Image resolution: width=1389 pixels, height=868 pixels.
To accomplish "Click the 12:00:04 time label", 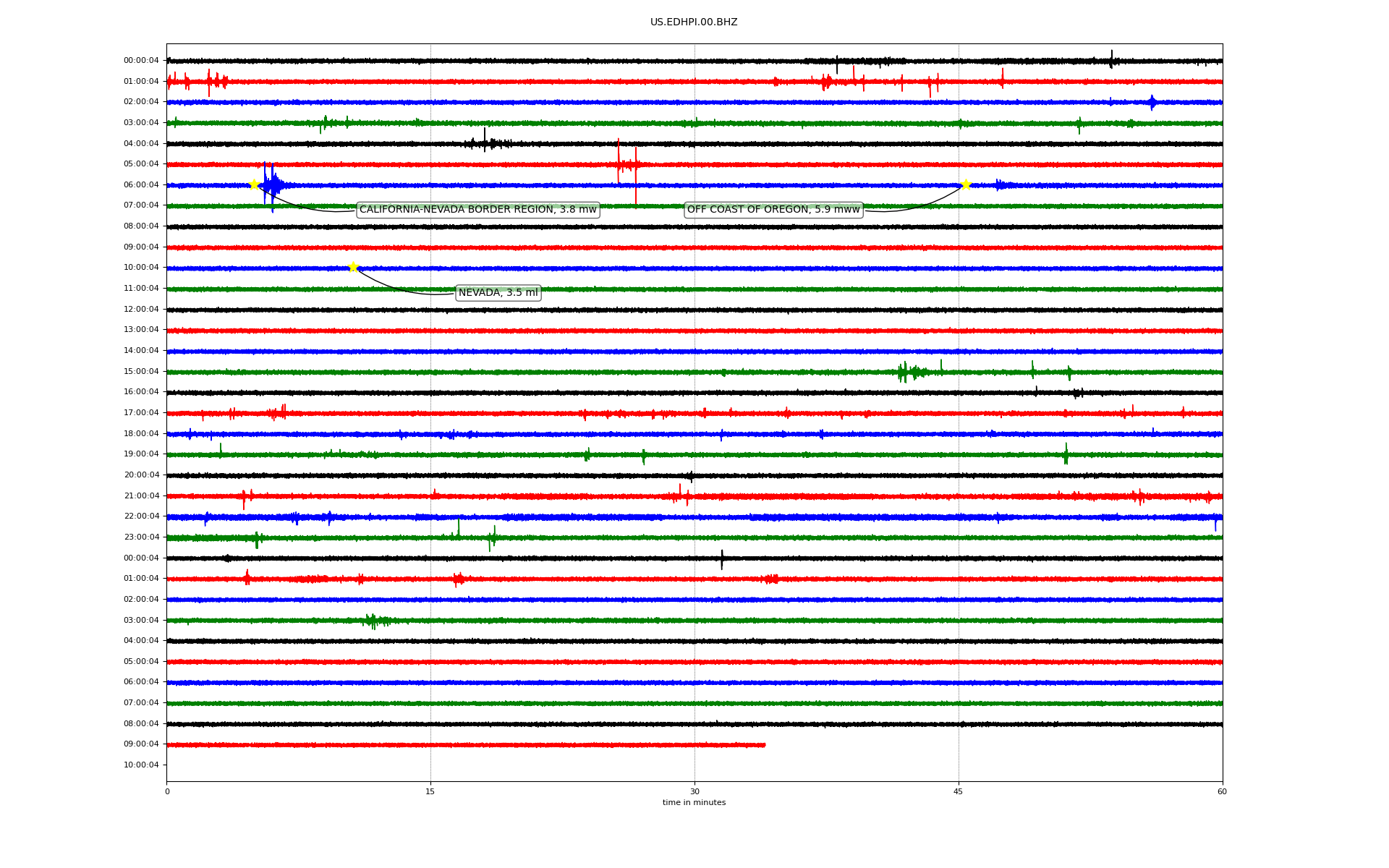I will pos(141,309).
